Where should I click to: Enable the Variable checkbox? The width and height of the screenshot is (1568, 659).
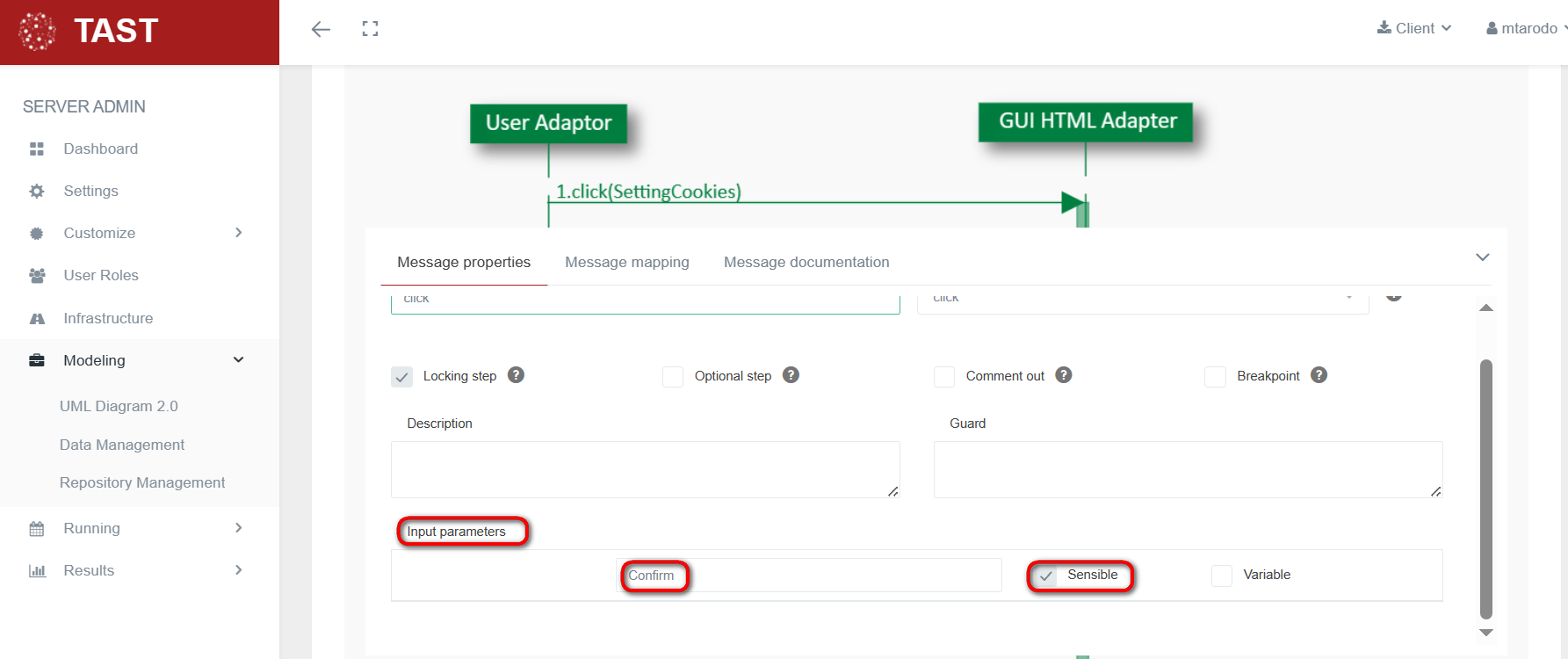(1222, 576)
